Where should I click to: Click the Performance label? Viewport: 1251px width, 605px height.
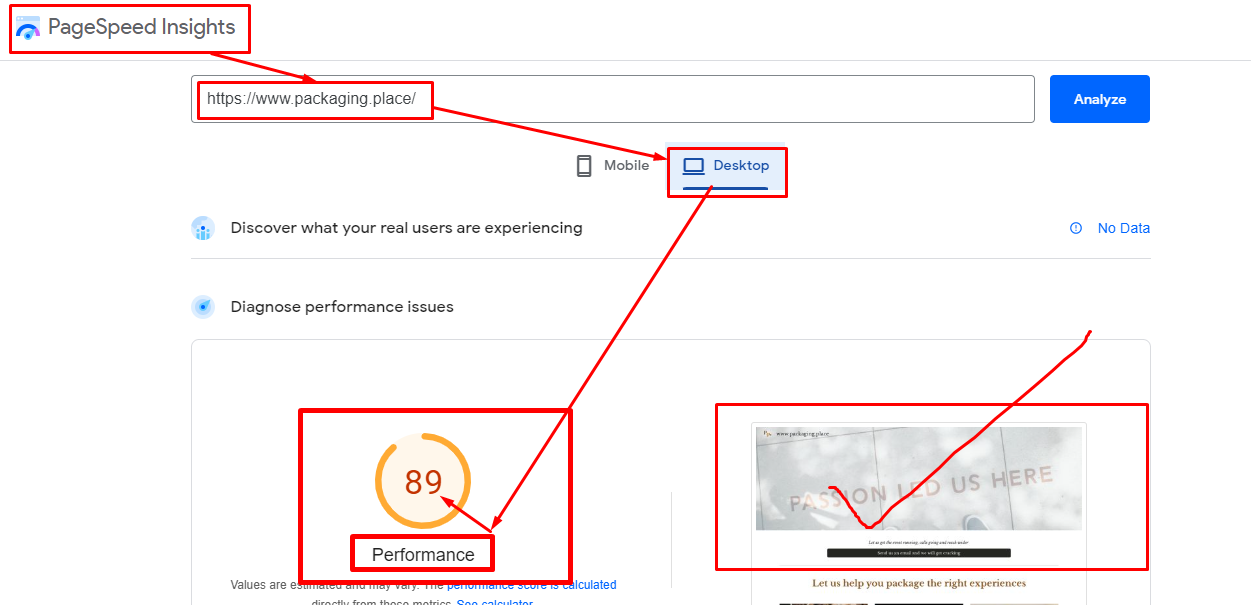423,554
